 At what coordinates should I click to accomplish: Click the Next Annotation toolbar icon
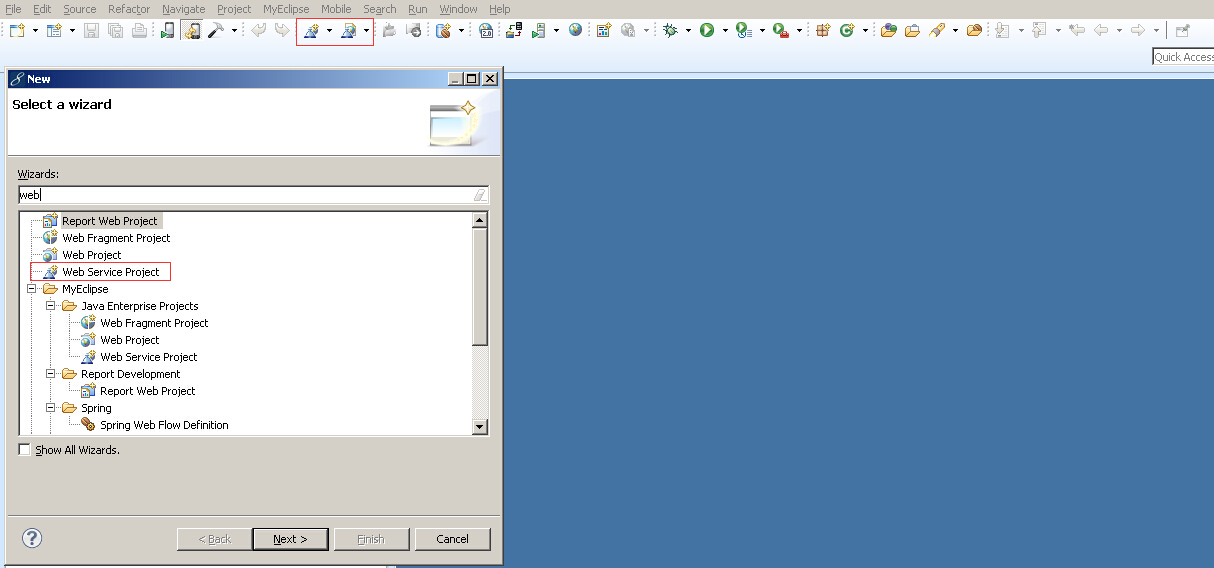[x=1003, y=31]
